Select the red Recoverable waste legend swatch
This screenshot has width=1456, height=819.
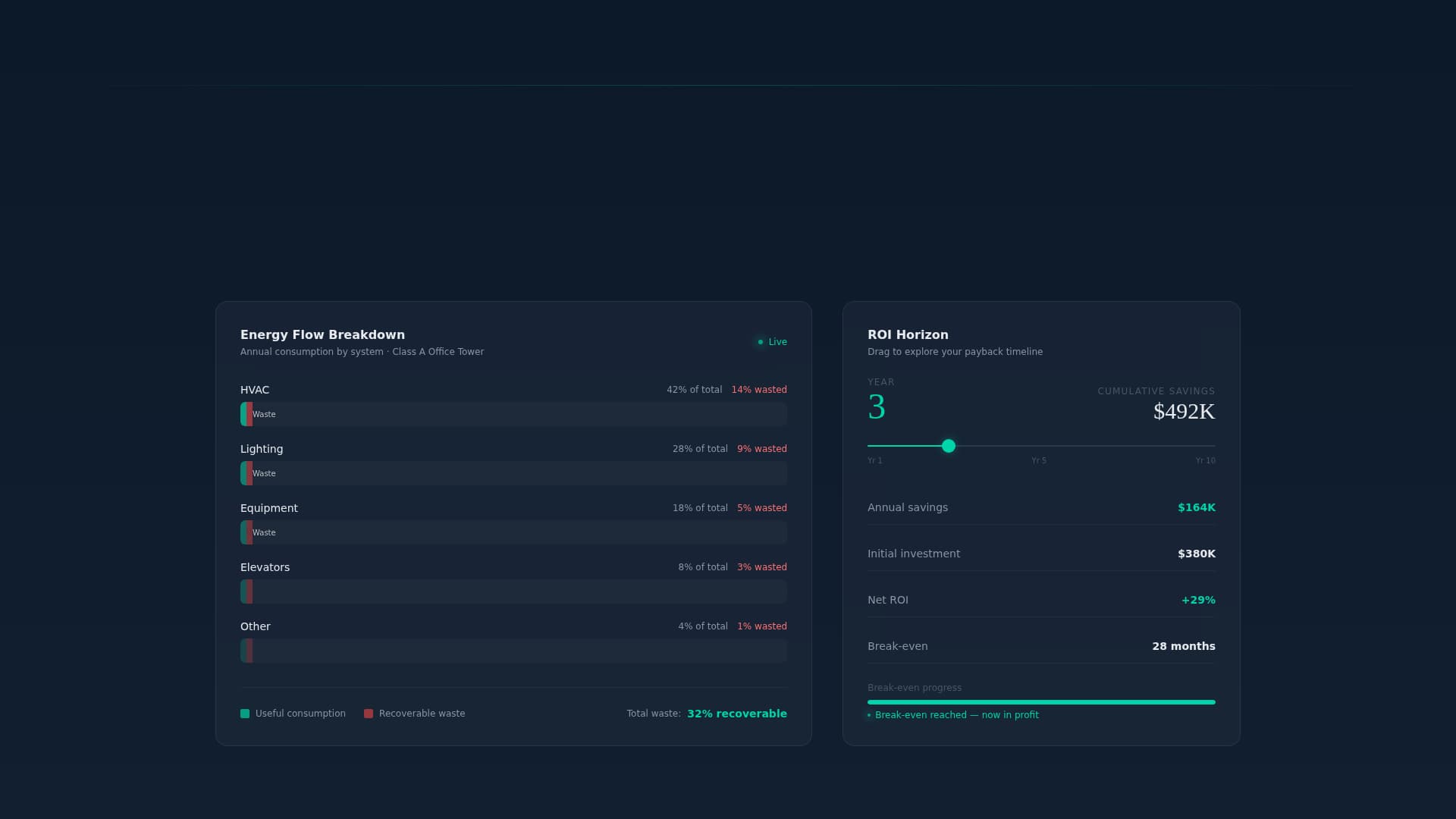tap(369, 714)
